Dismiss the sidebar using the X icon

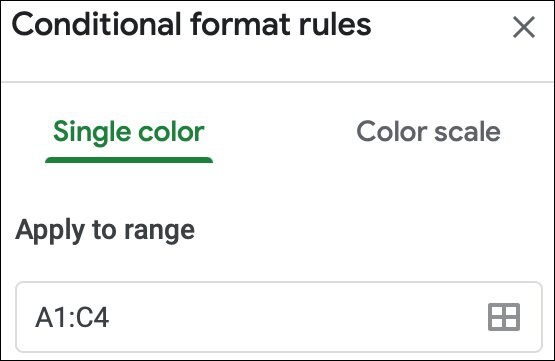click(x=524, y=27)
